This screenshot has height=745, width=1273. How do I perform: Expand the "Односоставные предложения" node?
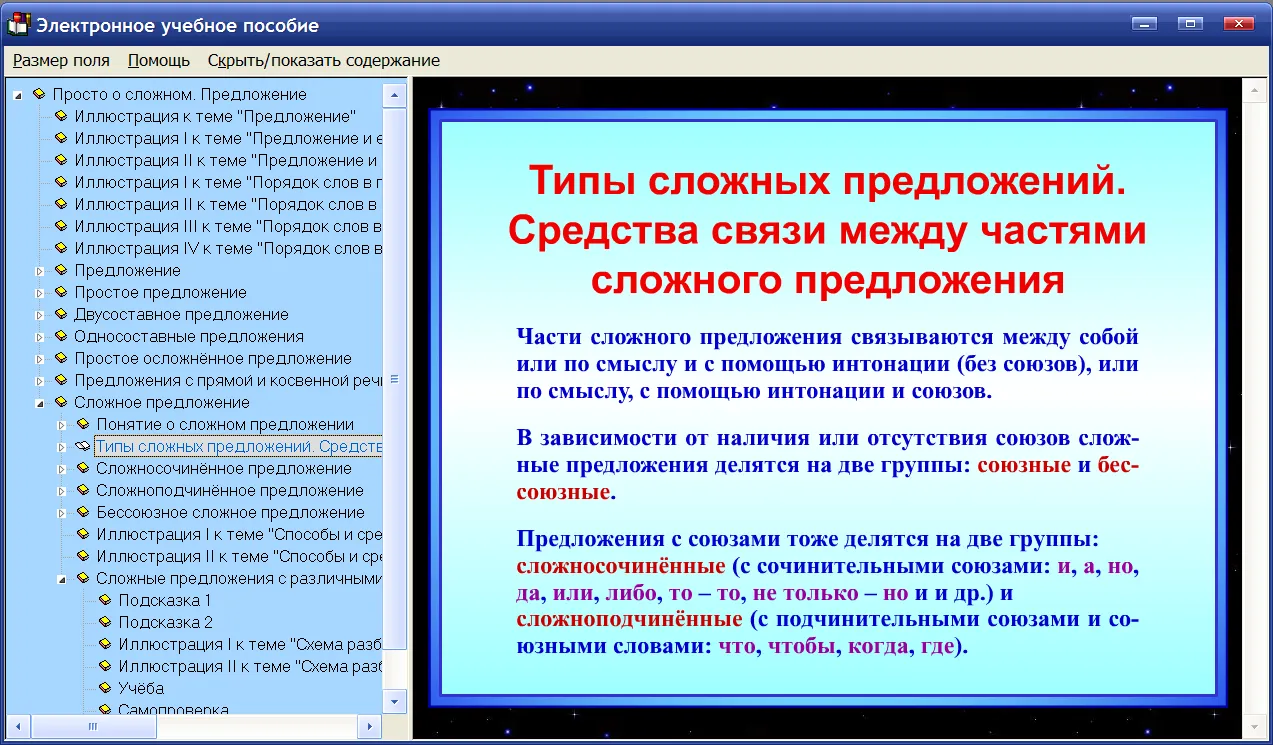(40, 337)
